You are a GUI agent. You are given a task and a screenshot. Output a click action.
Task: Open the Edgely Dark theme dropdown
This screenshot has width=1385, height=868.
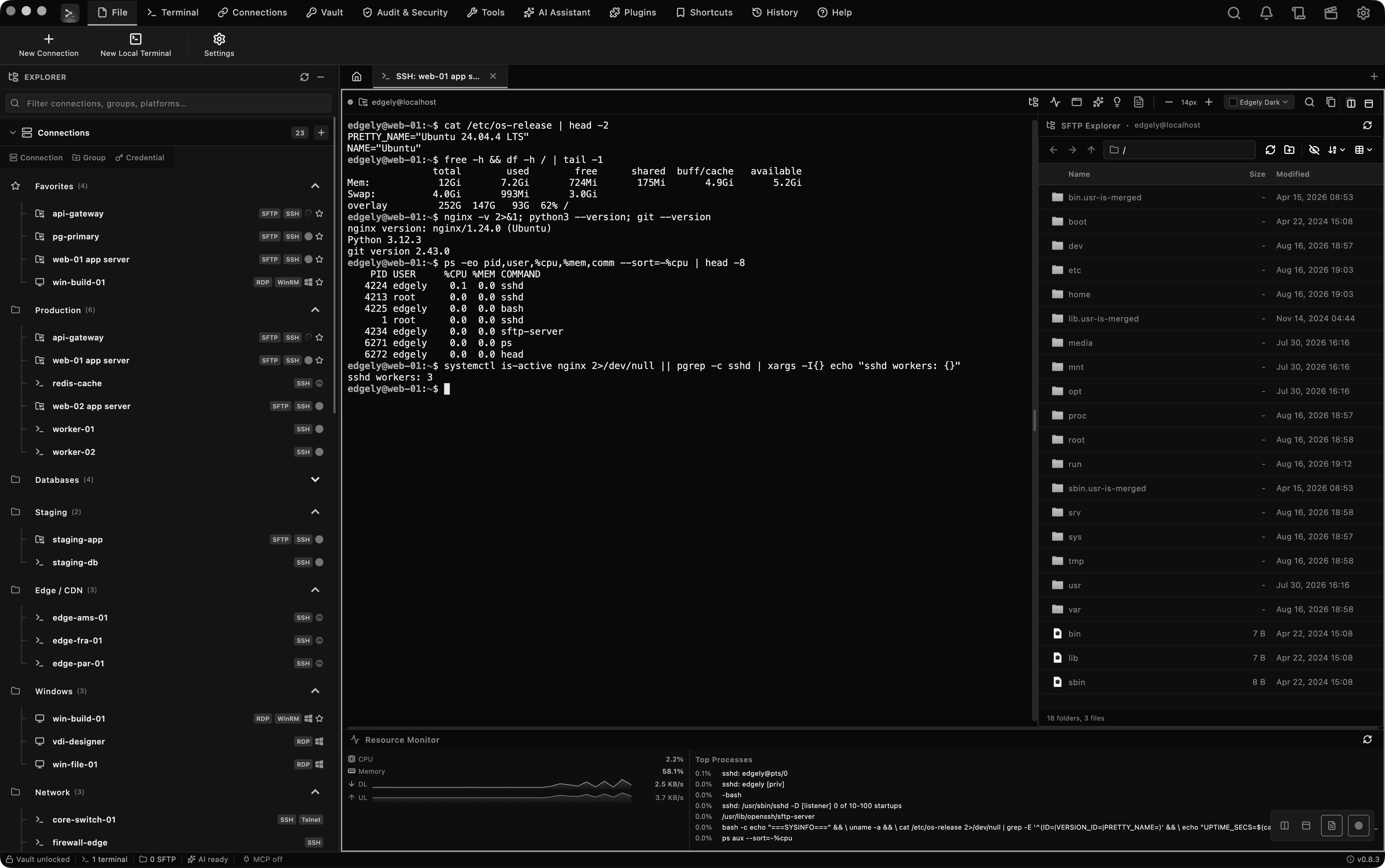coord(1259,102)
